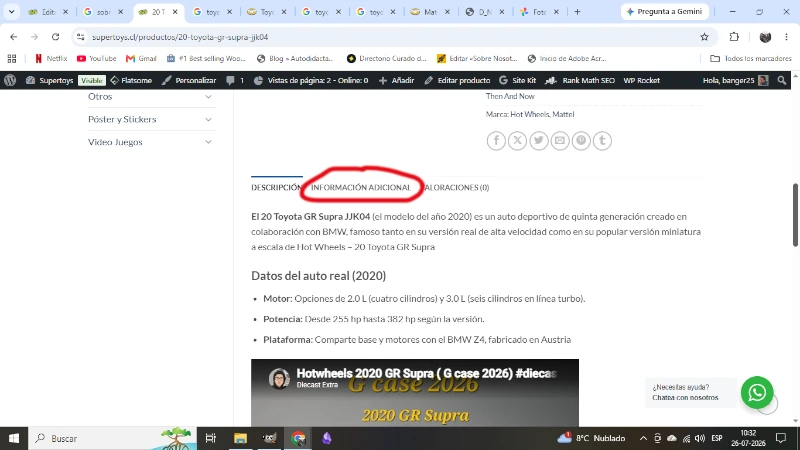Open Valoraciones (0) tab
Image resolution: width=800 pixels, height=450 pixels.
click(456, 188)
